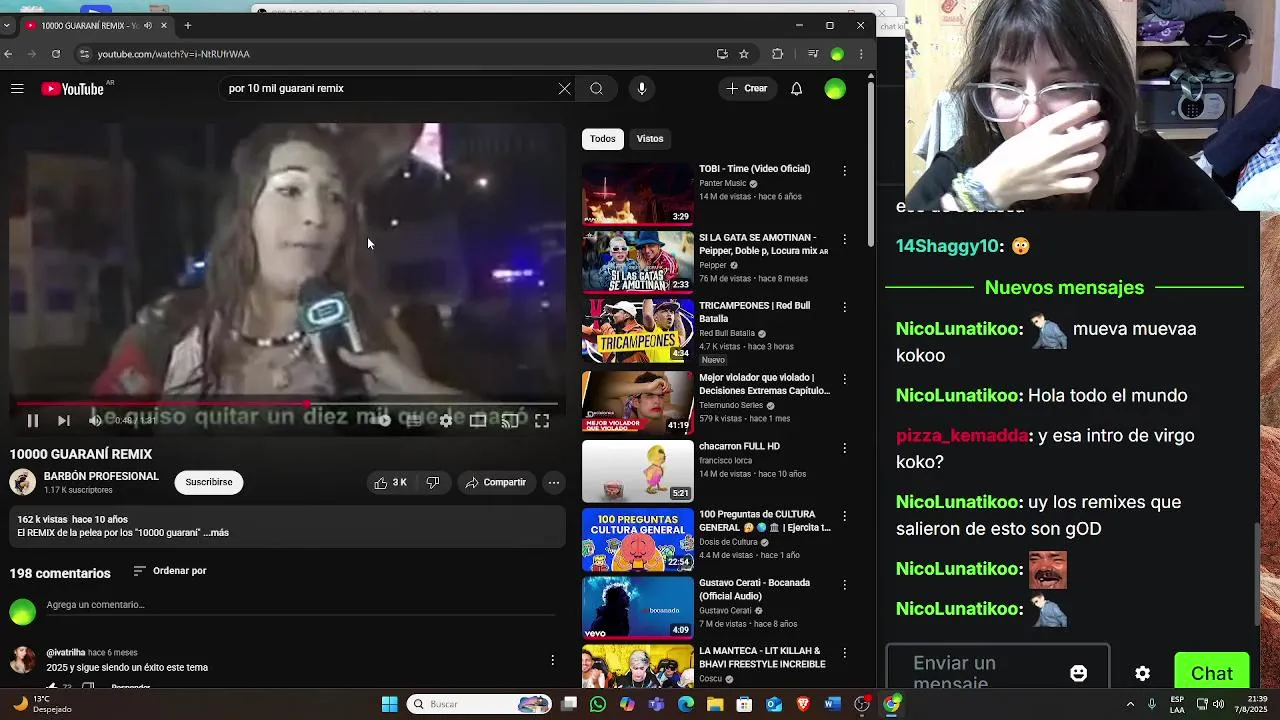Go to the YouTube home logo
Image resolution: width=1280 pixels, height=720 pixels.
73,89
